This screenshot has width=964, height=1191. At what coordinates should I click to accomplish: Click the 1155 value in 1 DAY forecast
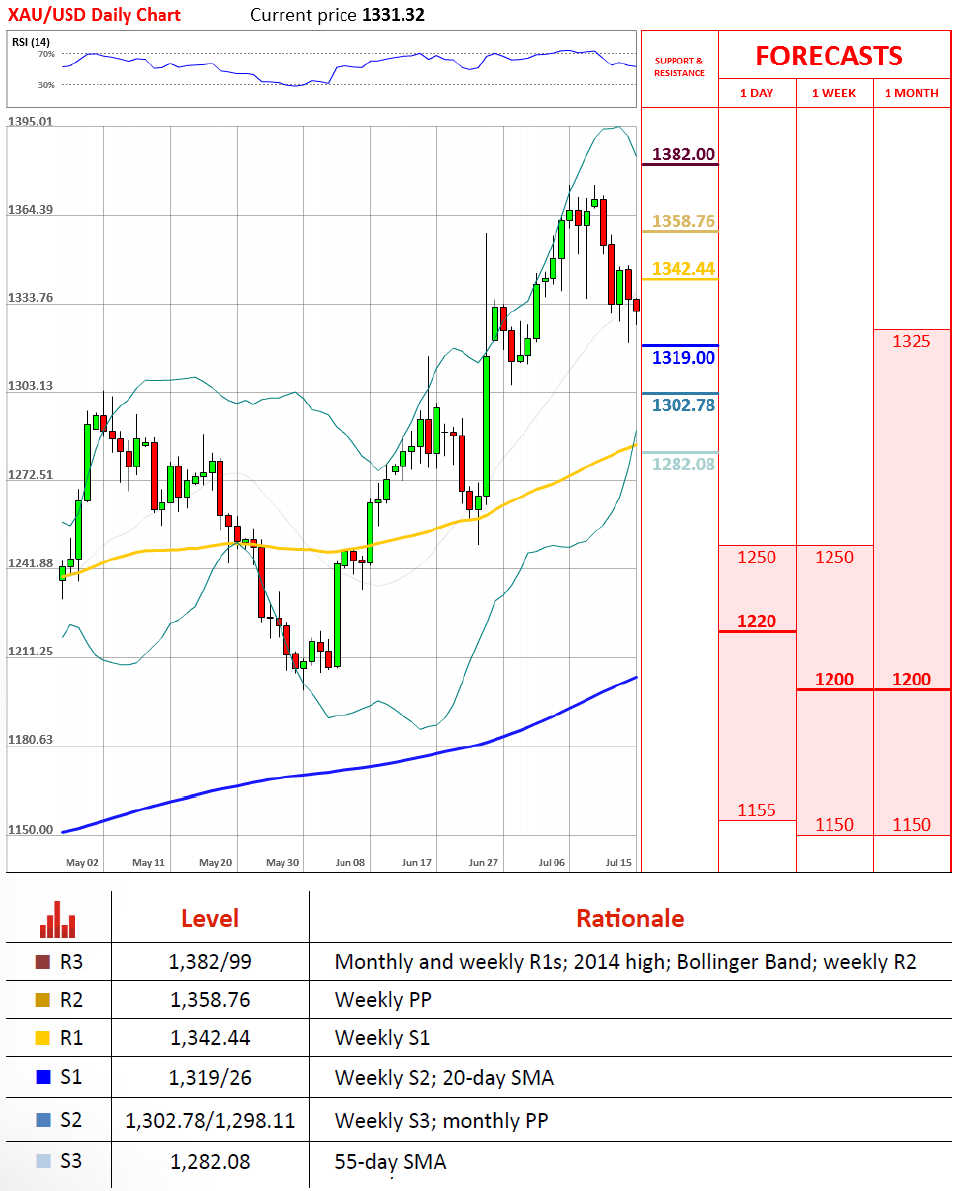pos(757,810)
